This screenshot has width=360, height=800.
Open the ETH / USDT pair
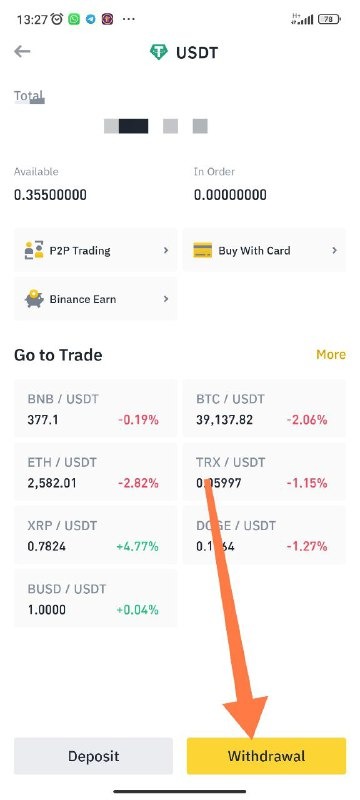click(95, 472)
